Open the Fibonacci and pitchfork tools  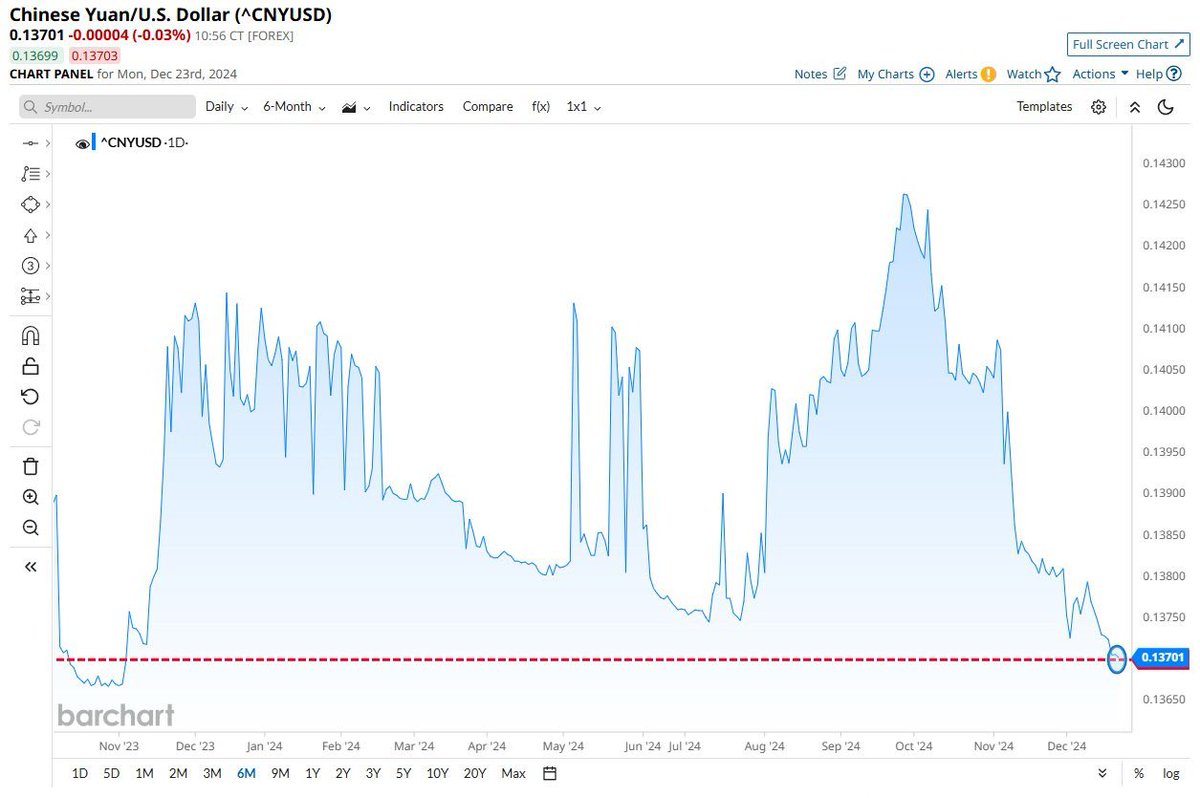[x=30, y=174]
